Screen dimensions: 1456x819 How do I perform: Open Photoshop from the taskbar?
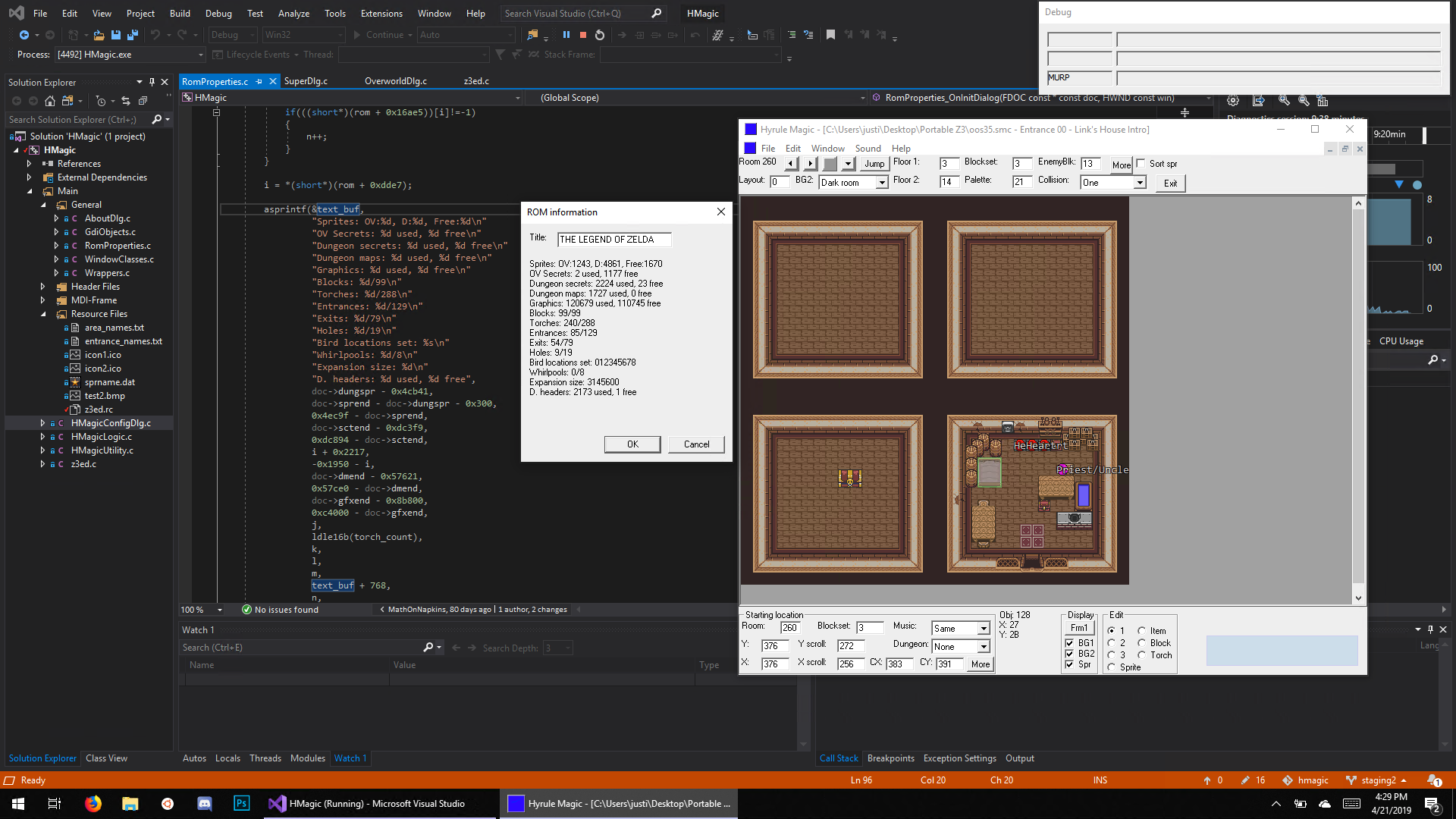point(242,804)
